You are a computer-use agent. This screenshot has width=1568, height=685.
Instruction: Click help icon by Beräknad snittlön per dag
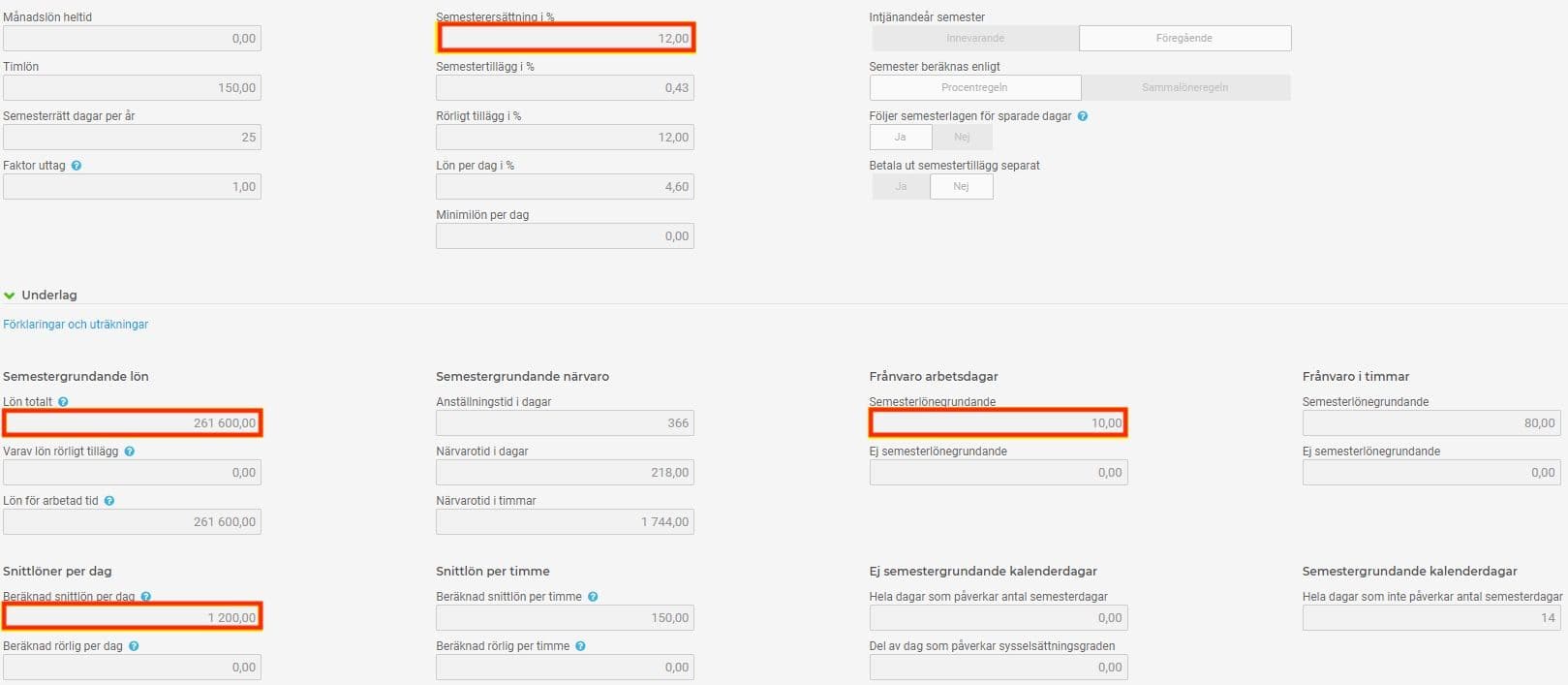(x=146, y=597)
